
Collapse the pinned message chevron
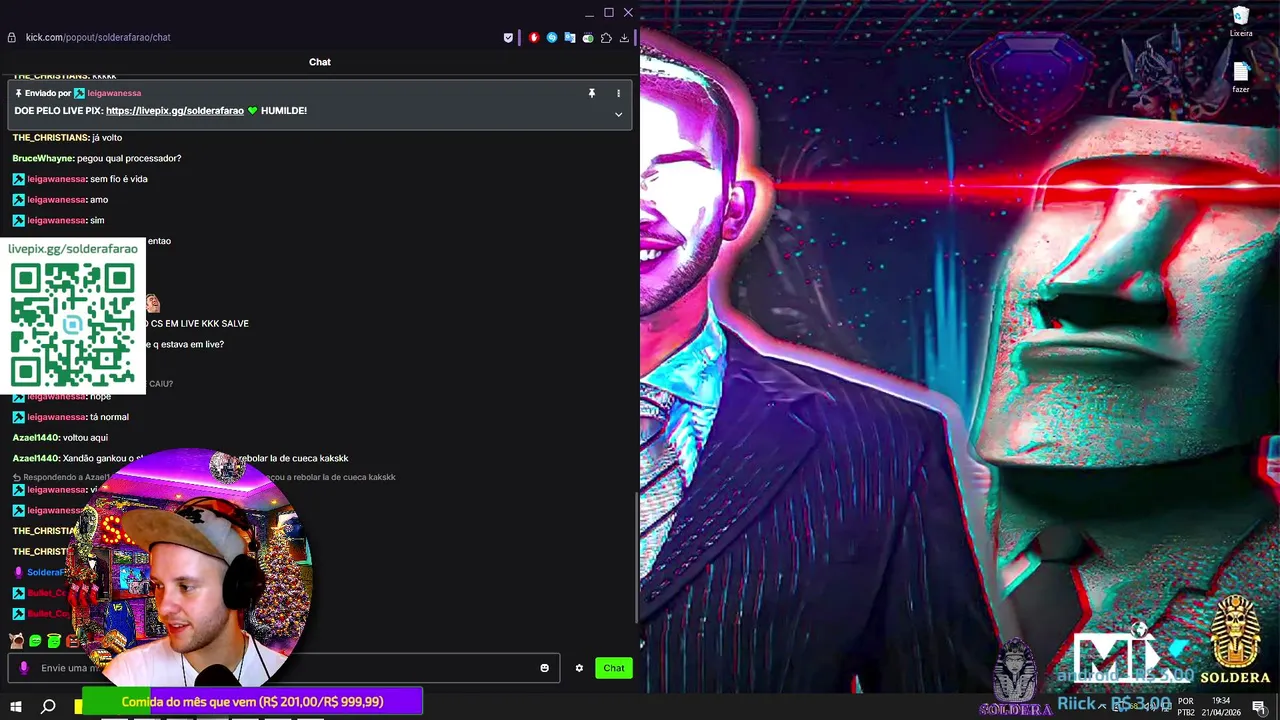(x=618, y=114)
